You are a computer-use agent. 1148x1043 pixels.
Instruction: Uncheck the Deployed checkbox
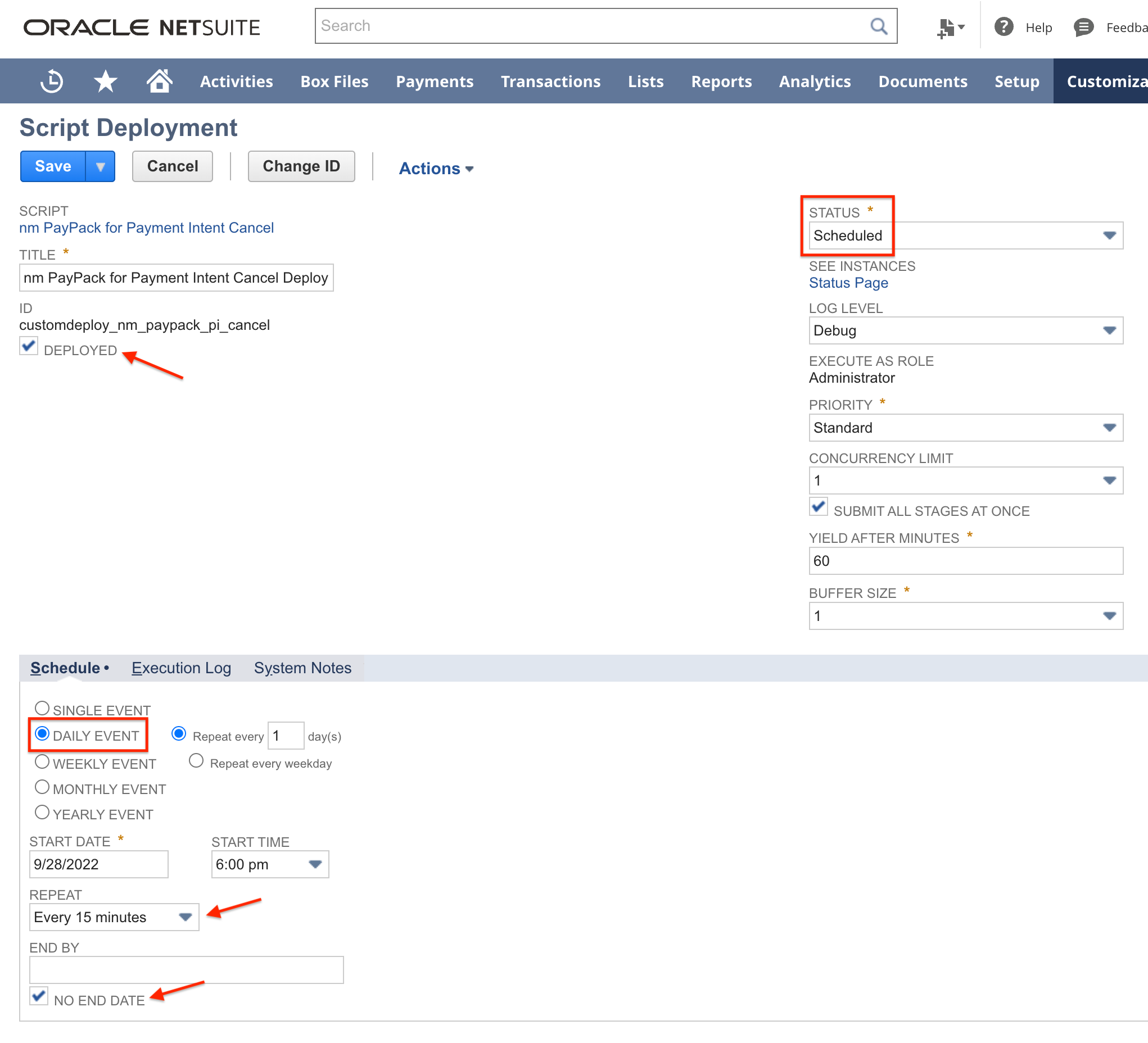click(29, 346)
